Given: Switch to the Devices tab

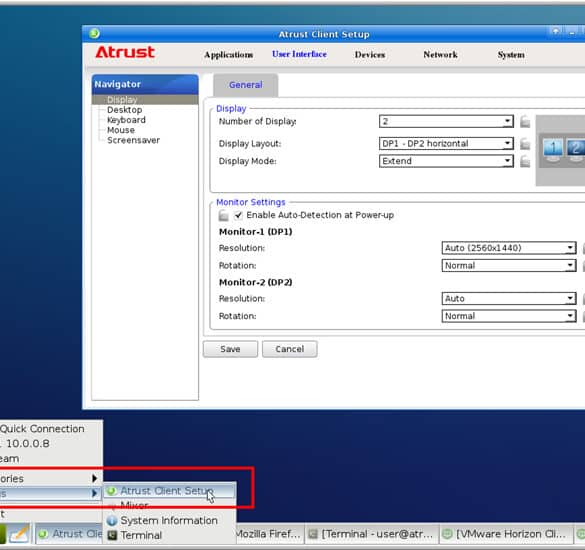Looking at the screenshot, I should pyautogui.click(x=370, y=55).
